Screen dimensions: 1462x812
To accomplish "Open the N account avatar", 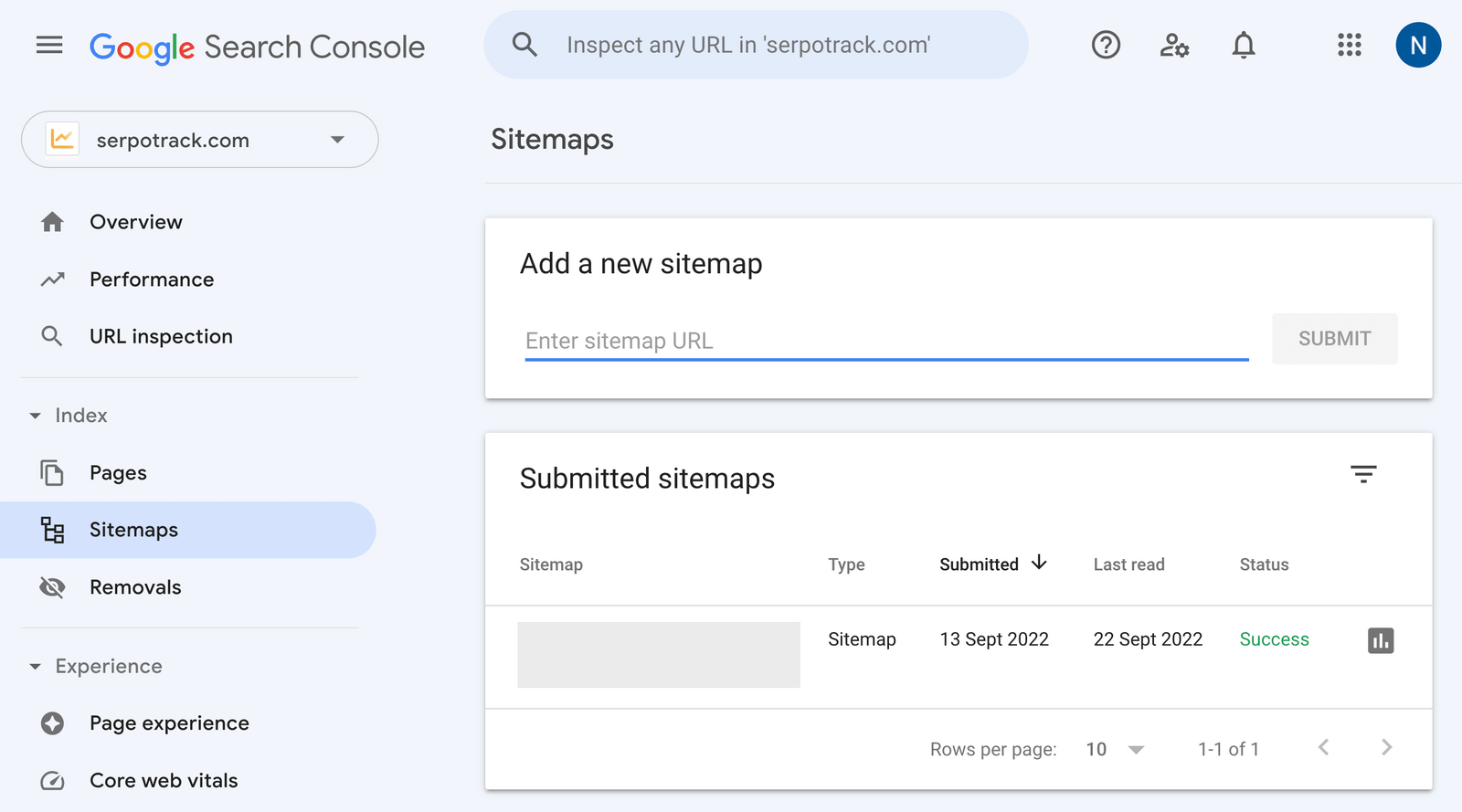I will [1418, 45].
